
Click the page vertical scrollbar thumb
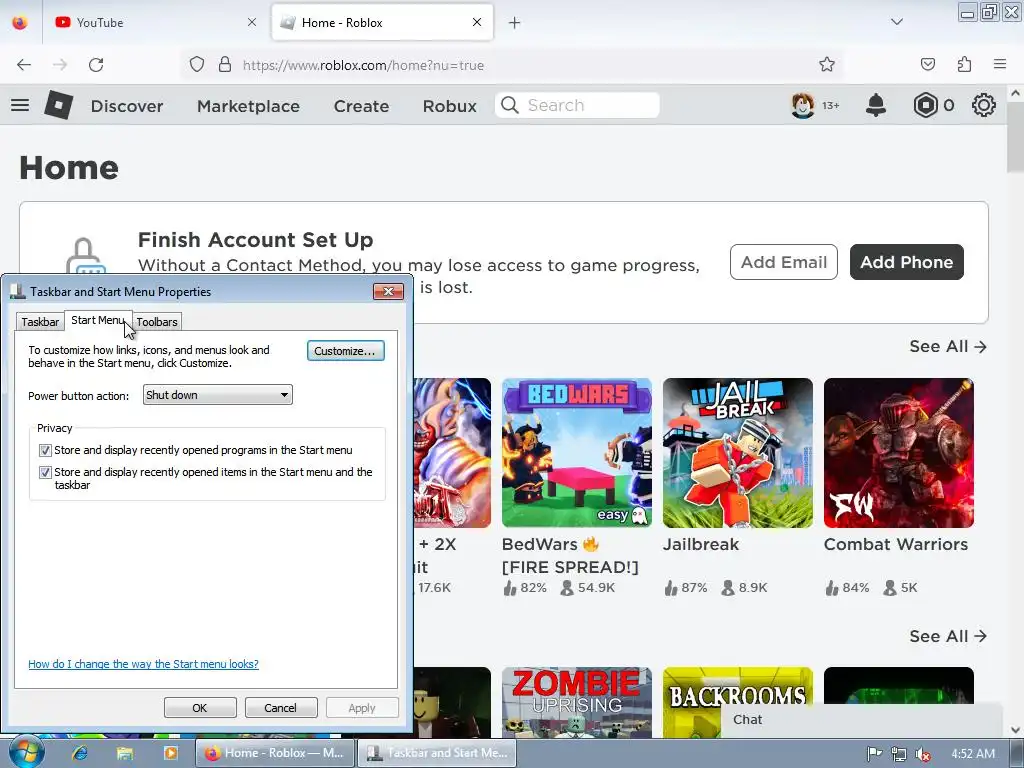(x=1015, y=135)
